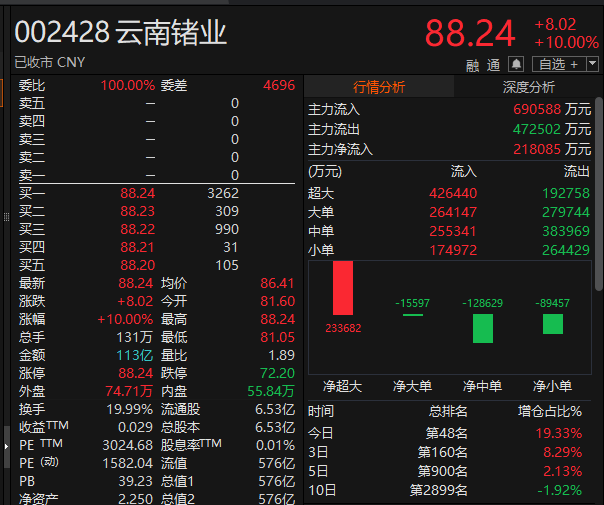Click the 融 margin trading indicator
Viewport: 604px width, 505px height.
point(472,65)
